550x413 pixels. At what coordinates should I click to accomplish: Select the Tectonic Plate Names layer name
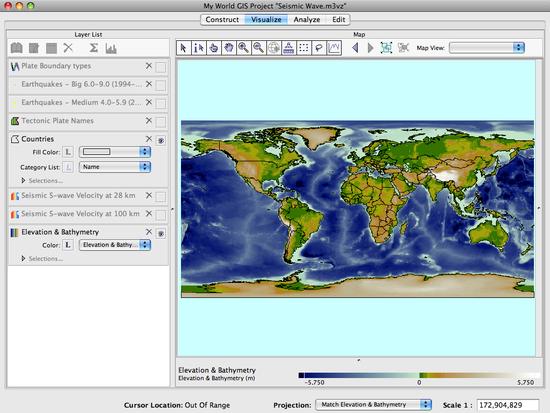[58, 121]
